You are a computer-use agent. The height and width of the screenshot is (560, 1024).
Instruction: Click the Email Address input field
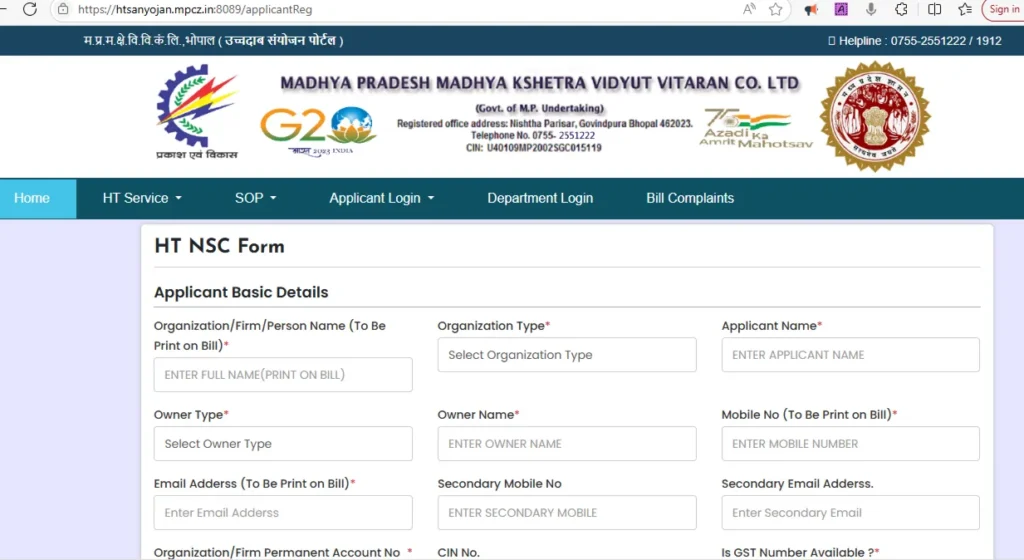[283, 512]
